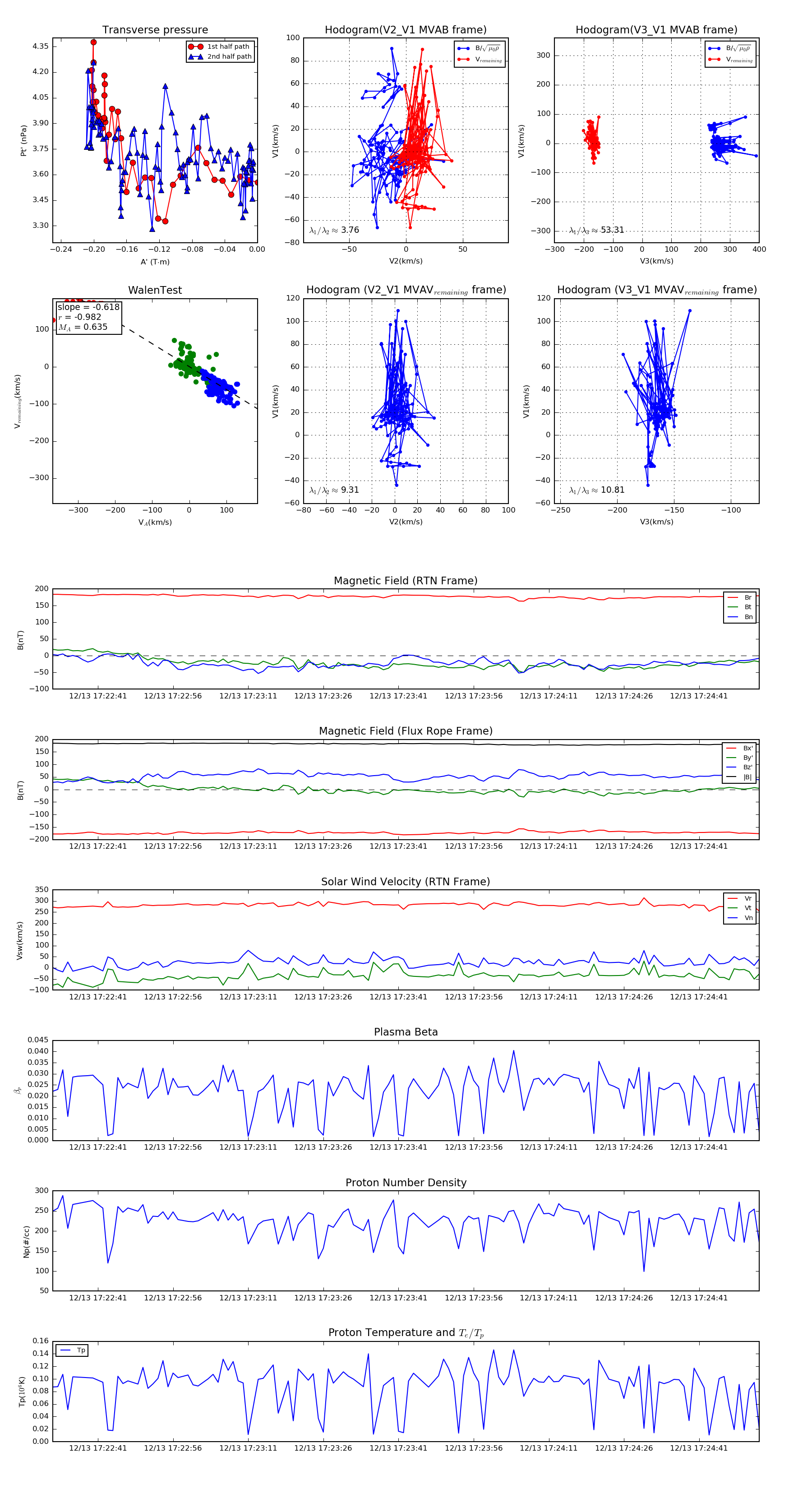812x1489 pixels.
Task: Click the β_p axis label
Action: pos(17,1091)
